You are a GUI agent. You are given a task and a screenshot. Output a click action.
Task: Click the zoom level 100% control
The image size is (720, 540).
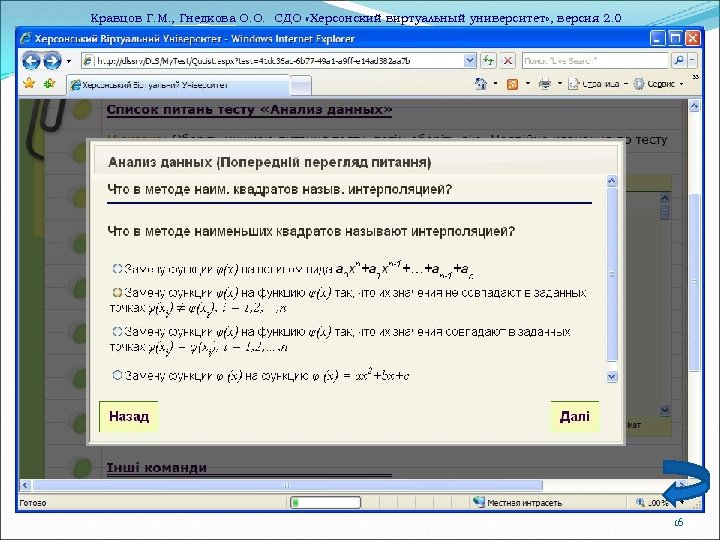[x=657, y=503]
